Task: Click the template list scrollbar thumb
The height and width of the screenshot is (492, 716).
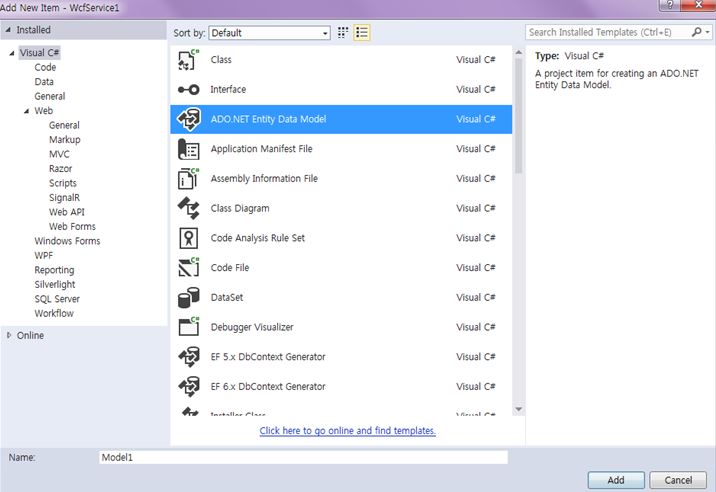Action: [x=519, y=116]
